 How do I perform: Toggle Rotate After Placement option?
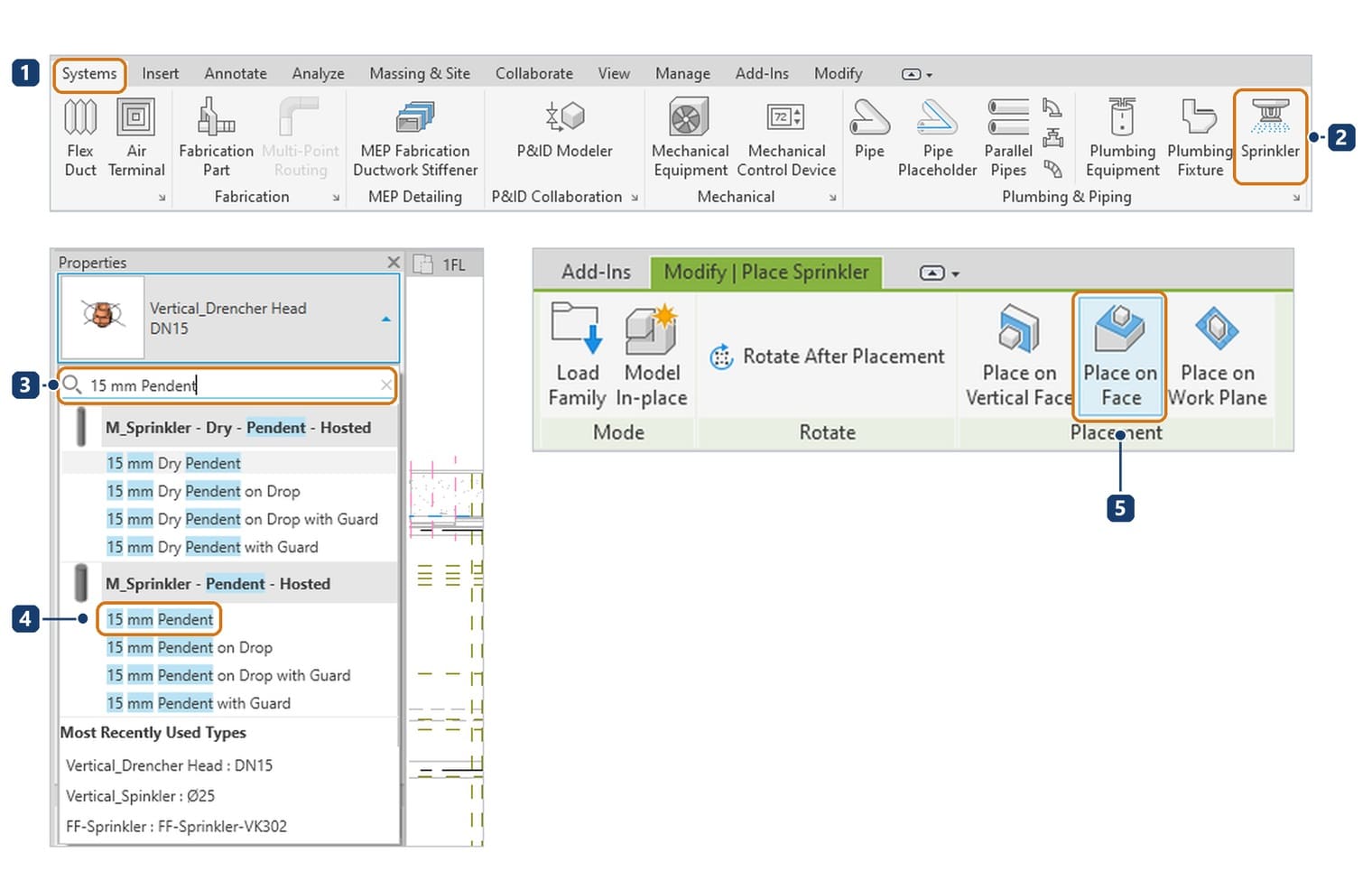(x=827, y=357)
